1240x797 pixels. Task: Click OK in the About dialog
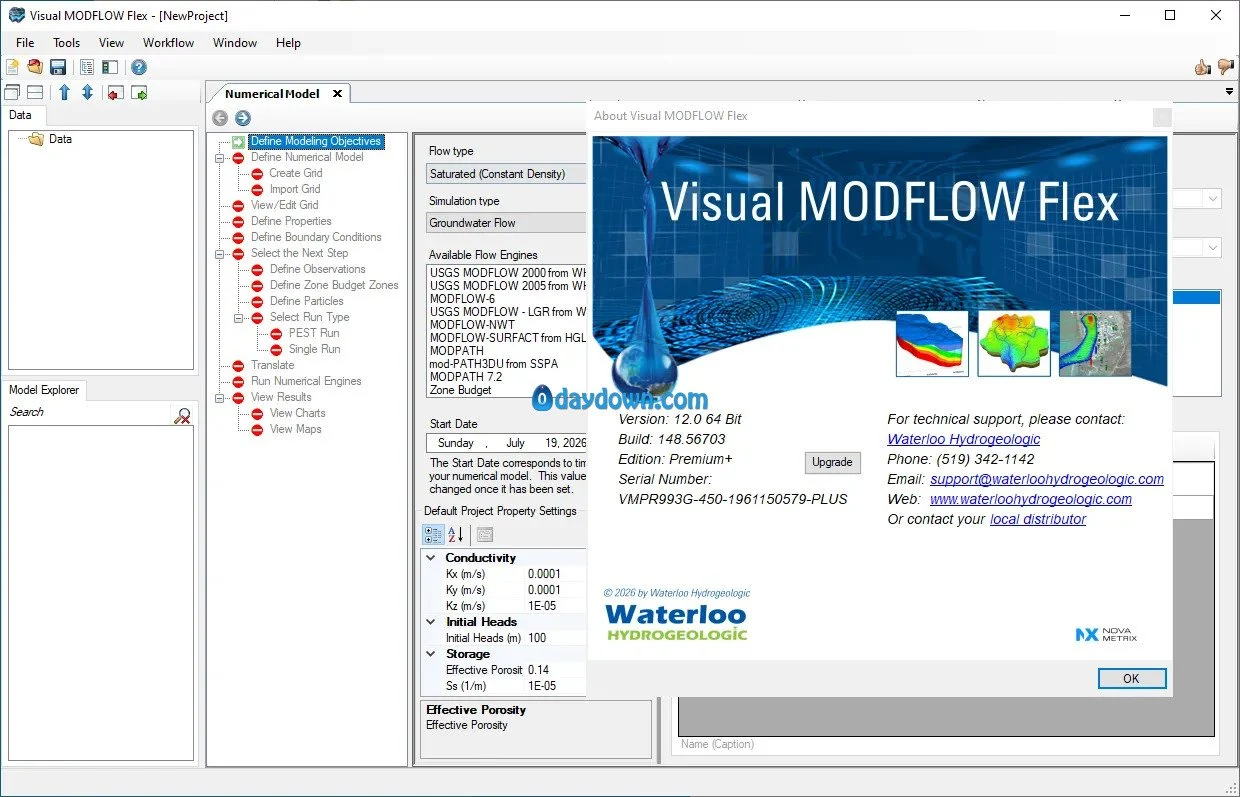tap(1131, 678)
